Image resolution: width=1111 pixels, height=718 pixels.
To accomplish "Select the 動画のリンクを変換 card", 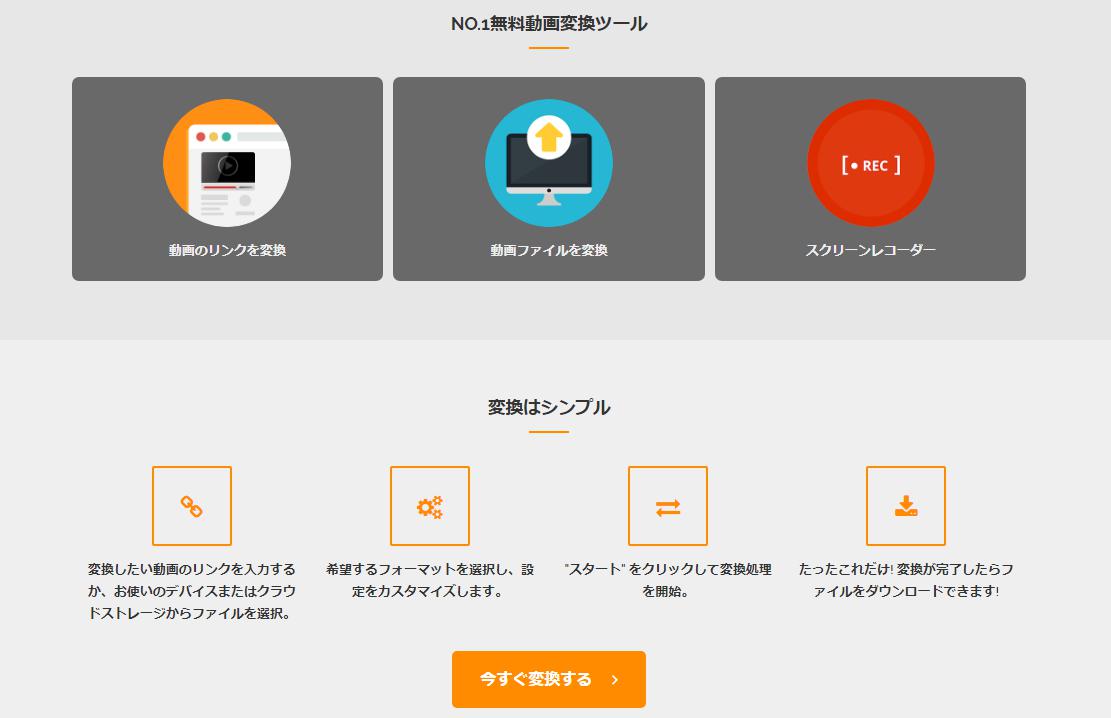I will click(226, 178).
